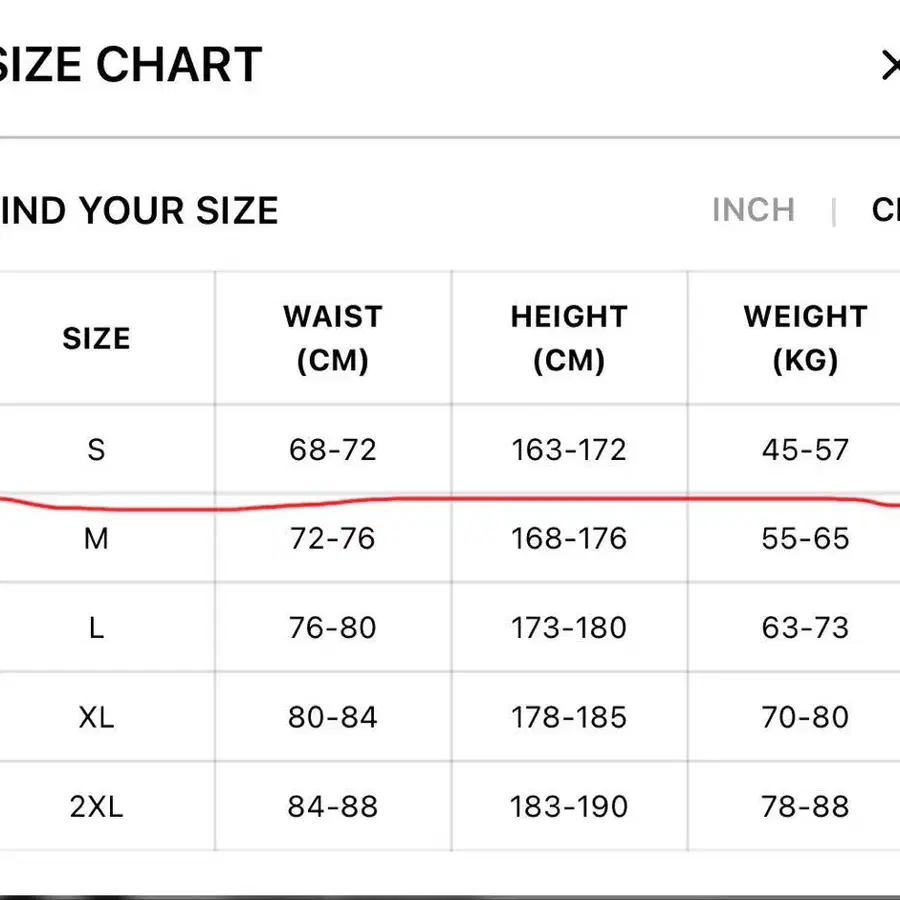
Task: Click the 45-57 weight value
Action: [x=805, y=450]
